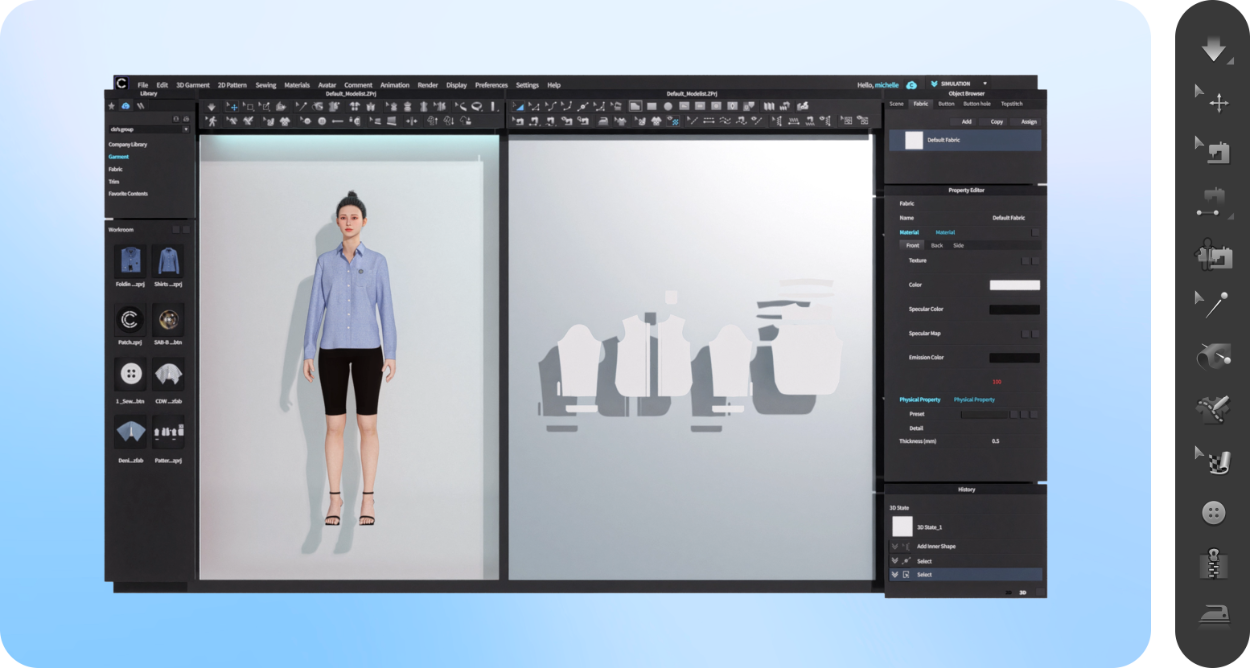Open the File menu
This screenshot has height=668, width=1250.
click(143, 85)
